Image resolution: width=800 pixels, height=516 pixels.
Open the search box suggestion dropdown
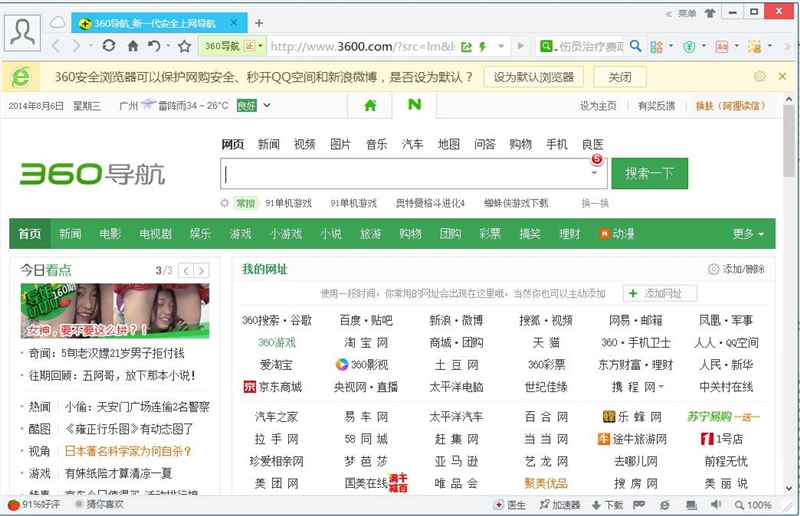[594, 173]
